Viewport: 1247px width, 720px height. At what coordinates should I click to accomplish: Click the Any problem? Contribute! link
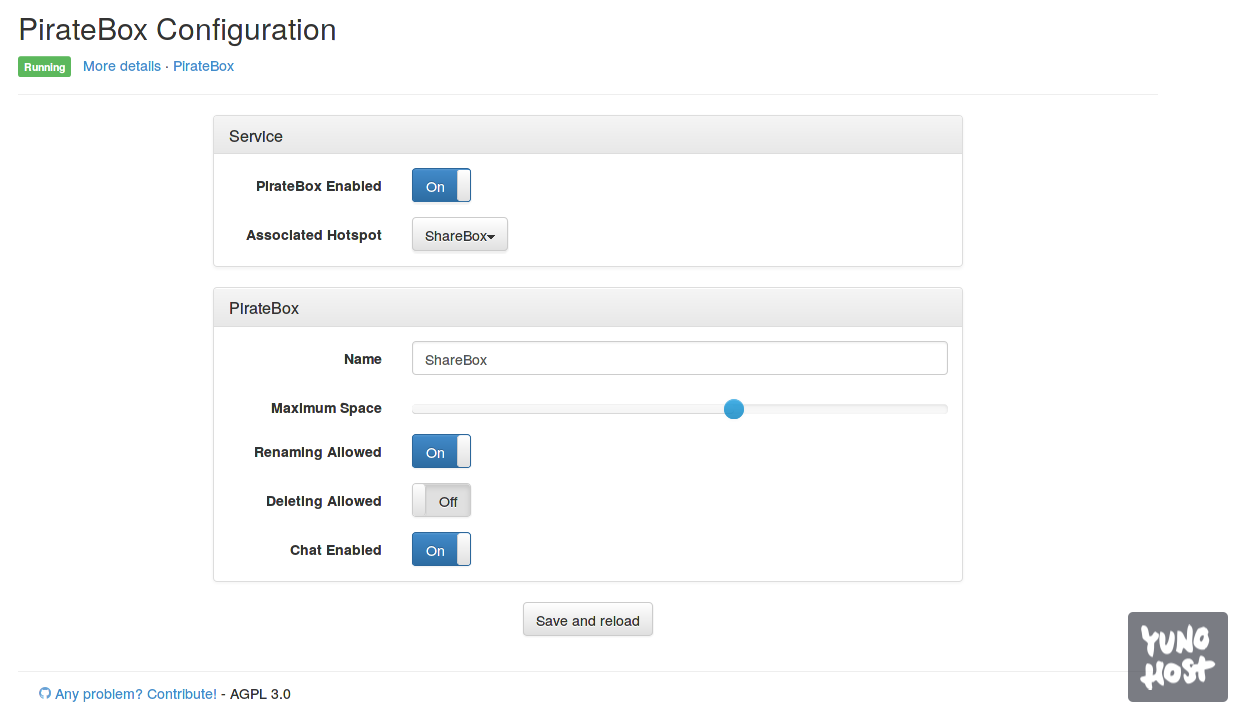(x=136, y=694)
